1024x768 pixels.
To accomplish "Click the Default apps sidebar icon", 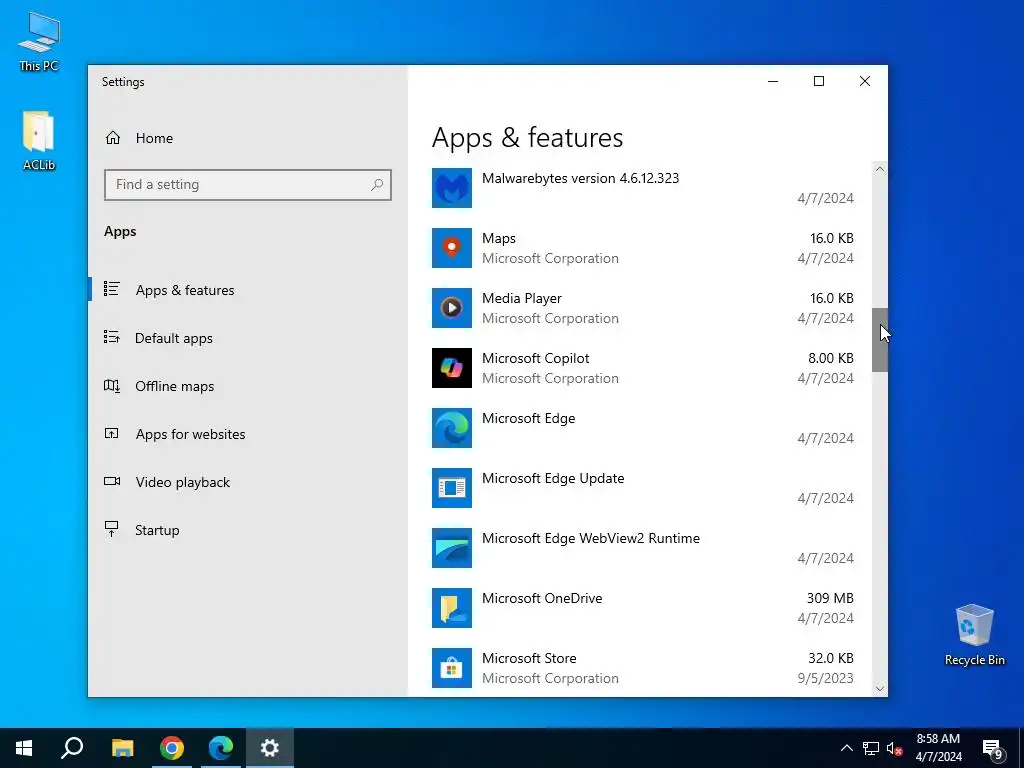I will pyautogui.click(x=112, y=337).
